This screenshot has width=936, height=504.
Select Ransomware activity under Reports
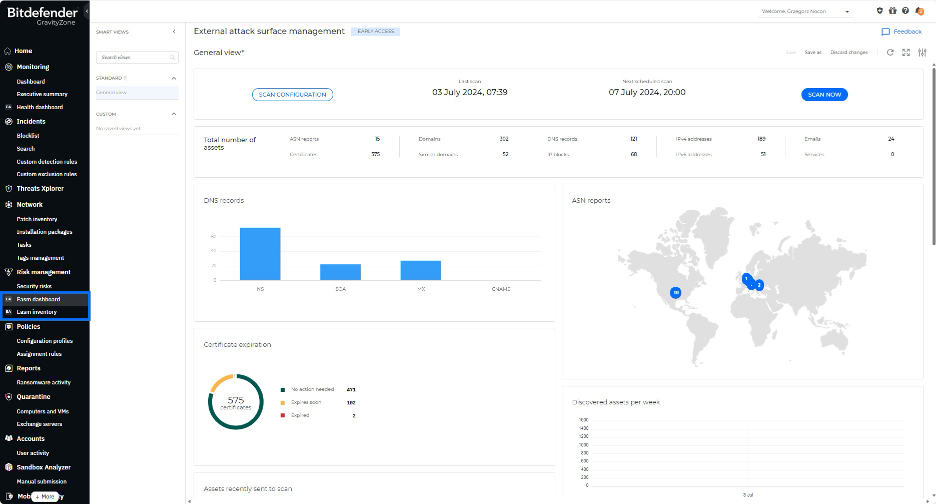(44, 382)
